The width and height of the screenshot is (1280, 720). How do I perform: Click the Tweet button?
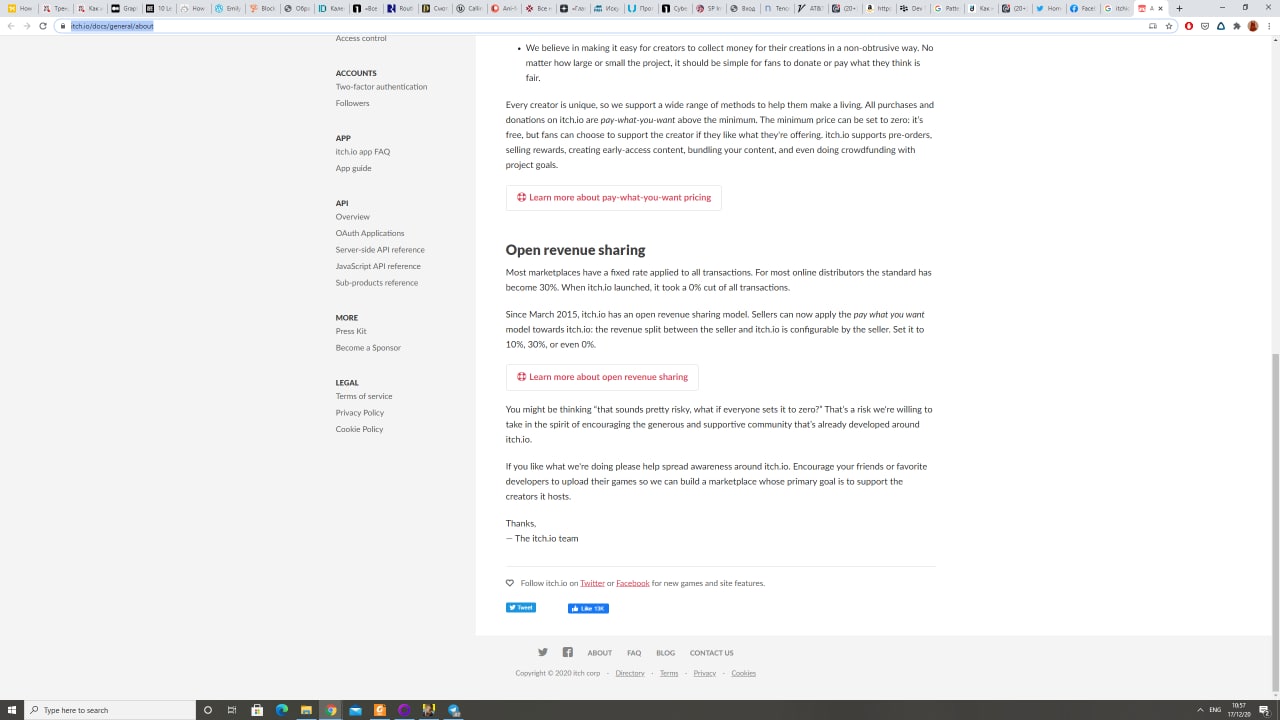click(521, 607)
